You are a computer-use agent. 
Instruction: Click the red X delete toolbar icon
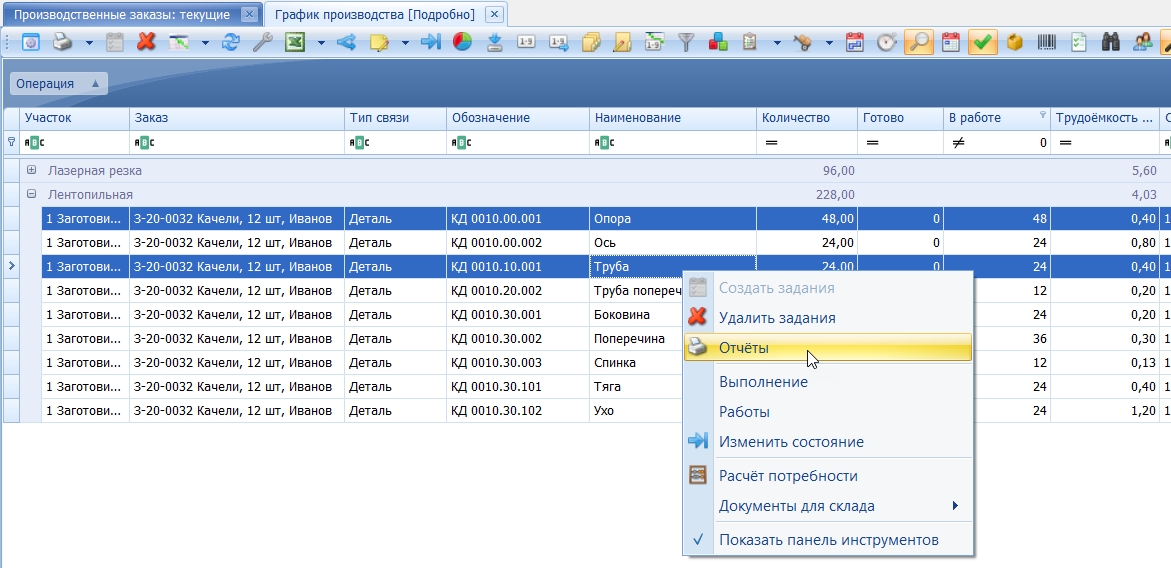146,43
